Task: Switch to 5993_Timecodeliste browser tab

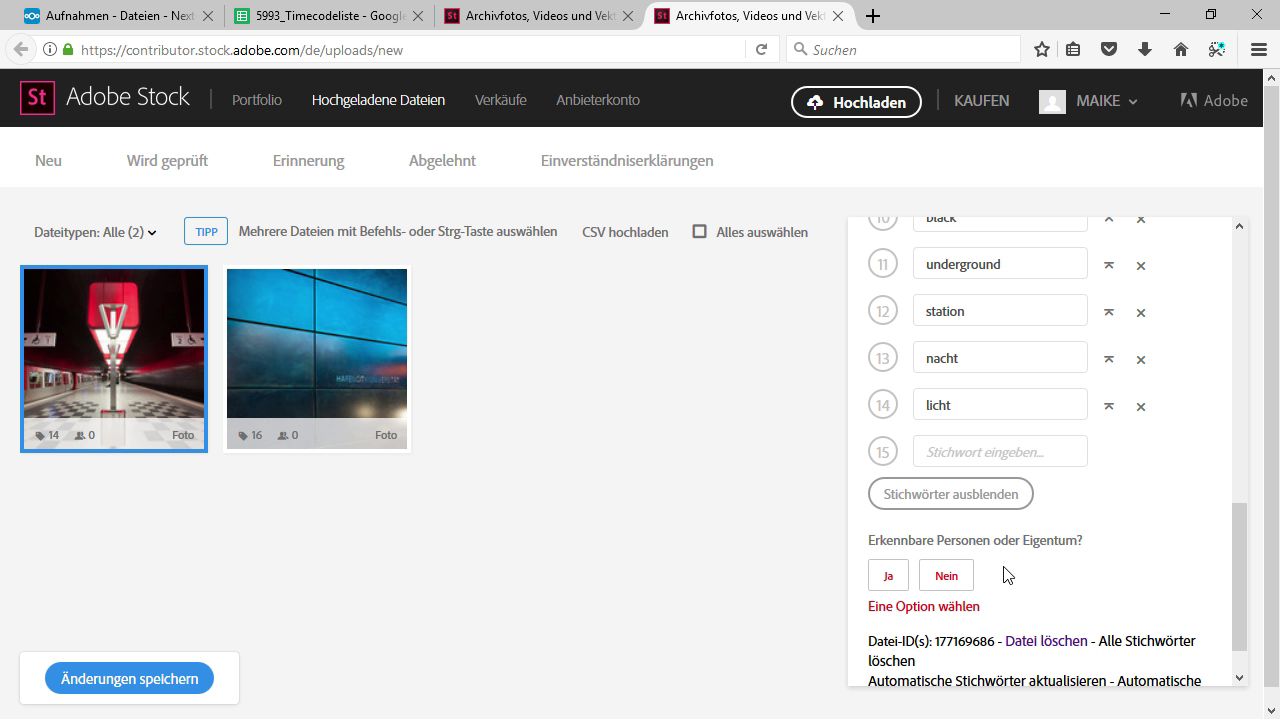Action: point(330,16)
